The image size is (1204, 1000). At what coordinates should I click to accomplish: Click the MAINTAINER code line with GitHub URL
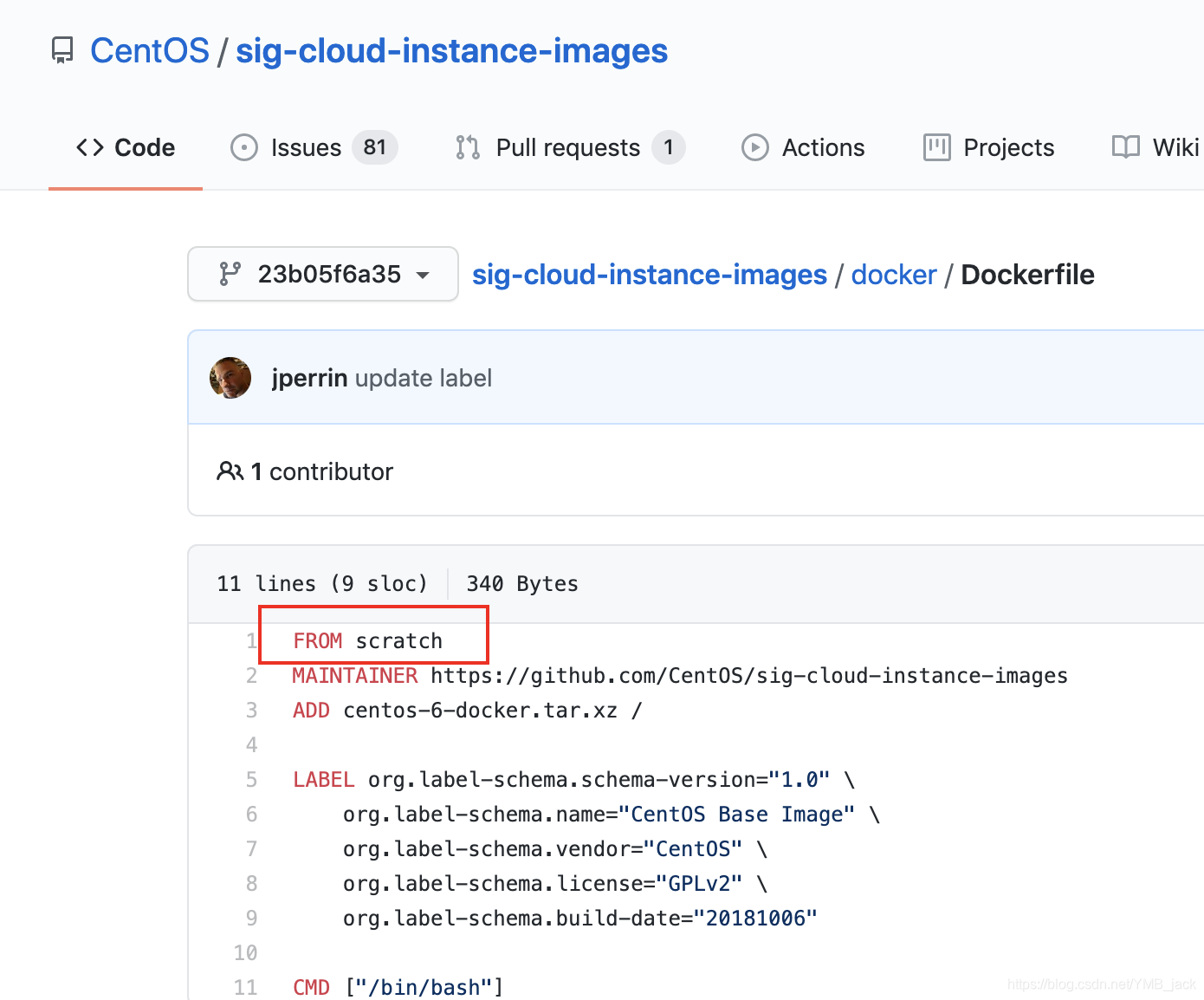[680, 675]
